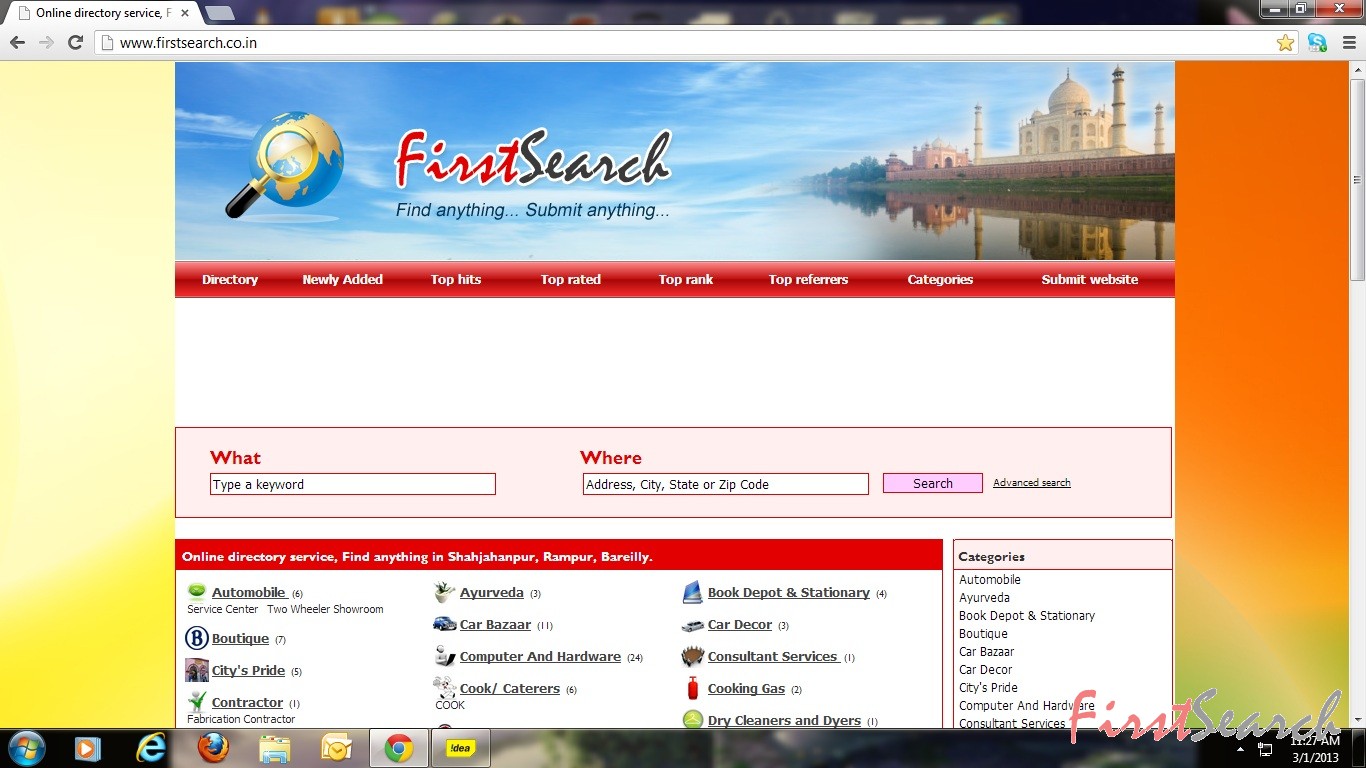Select Book Depot & Stationary in sidebar

click(1027, 615)
